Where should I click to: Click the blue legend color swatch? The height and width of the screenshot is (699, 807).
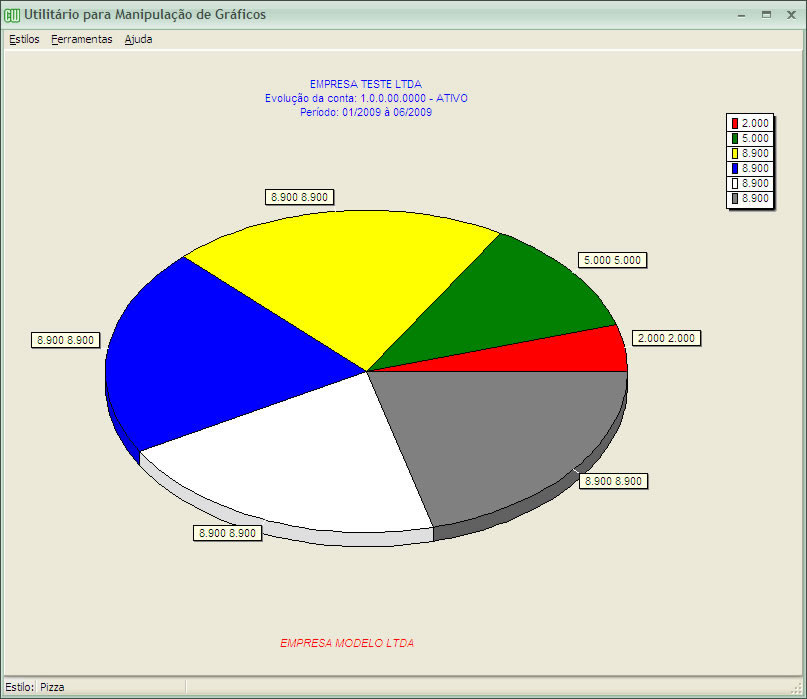735,168
